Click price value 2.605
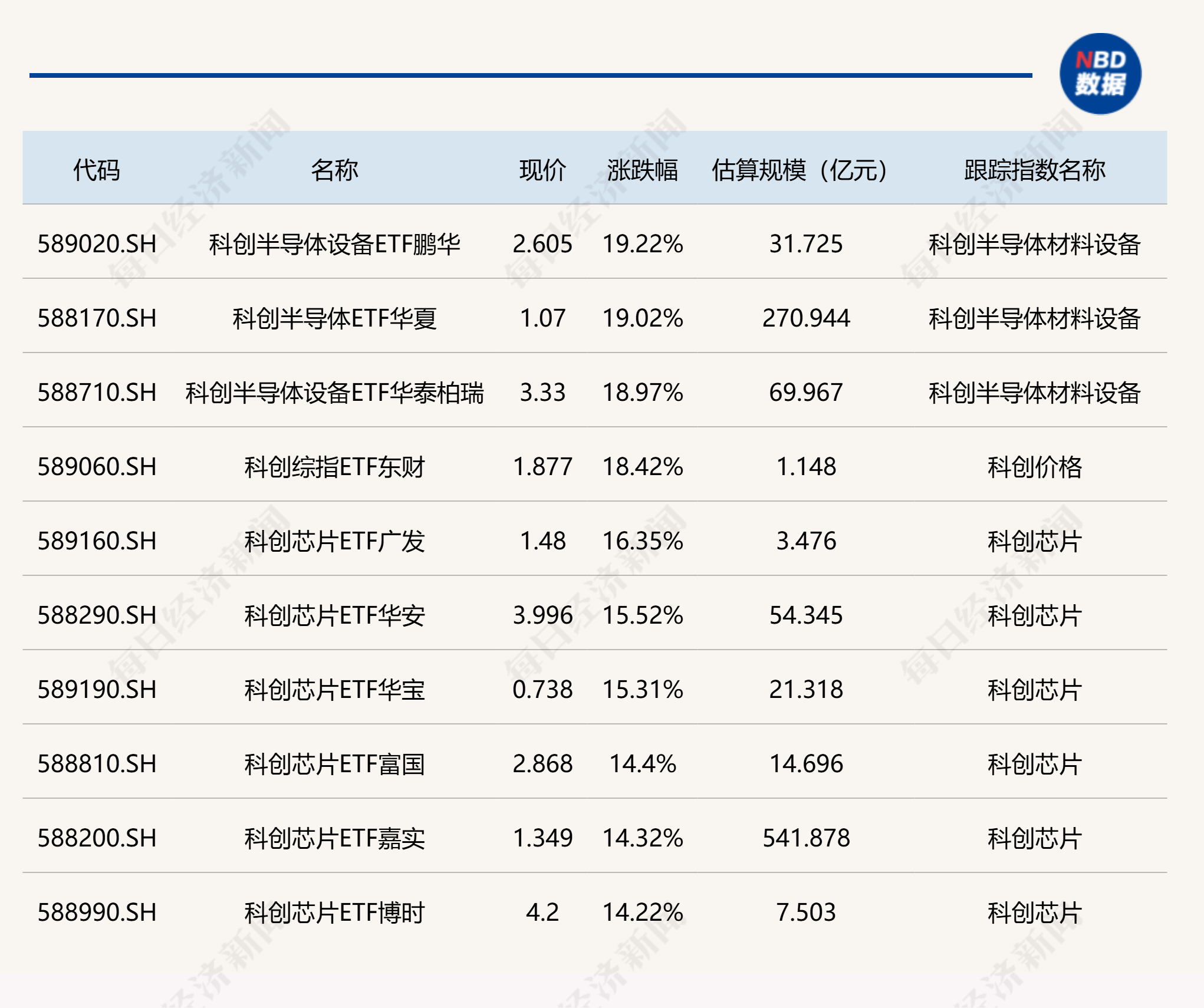The image size is (1204, 1008). pyautogui.click(x=542, y=244)
